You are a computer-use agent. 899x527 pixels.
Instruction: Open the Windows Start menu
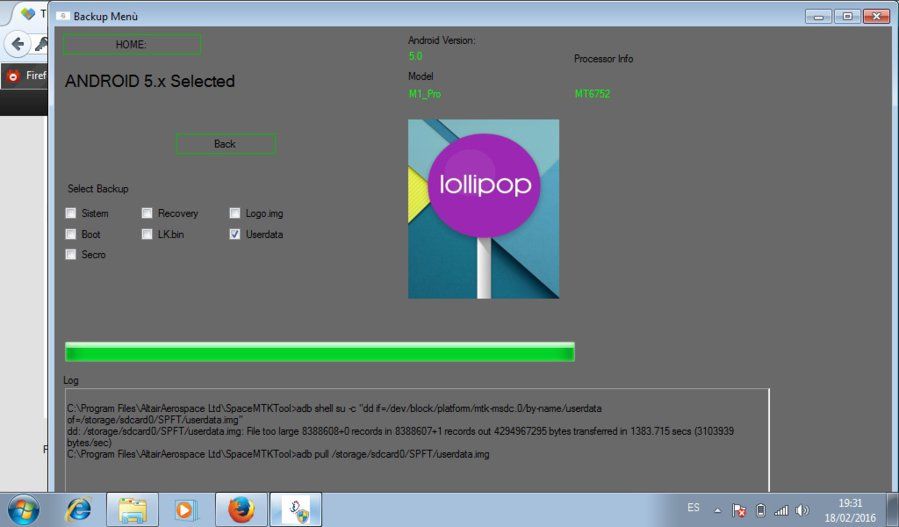(x=24, y=510)
